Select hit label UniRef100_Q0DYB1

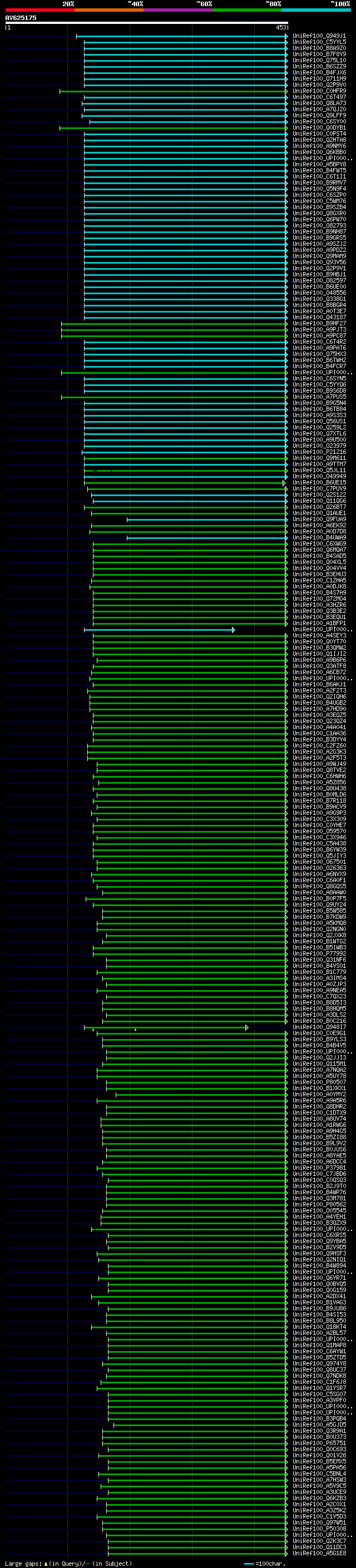point(319,128)
